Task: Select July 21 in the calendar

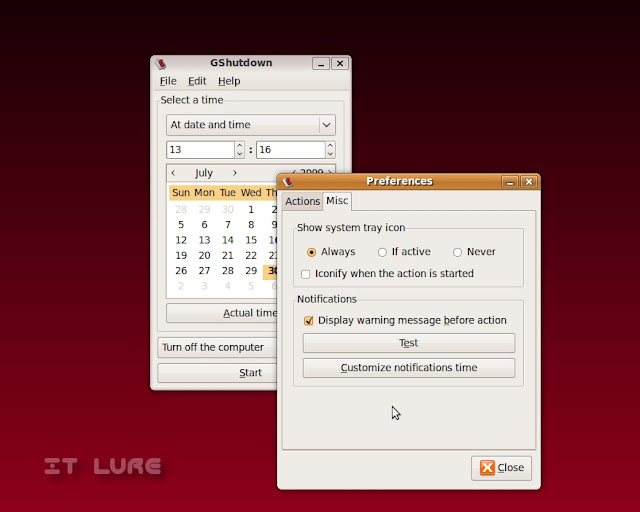Action: (228, 256)
